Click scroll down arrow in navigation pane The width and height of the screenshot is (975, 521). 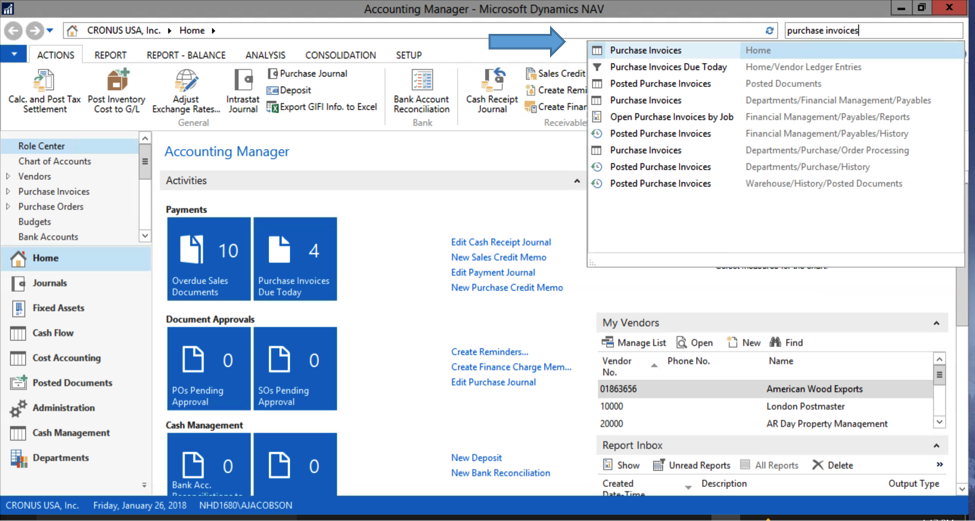tap(145, 236)
